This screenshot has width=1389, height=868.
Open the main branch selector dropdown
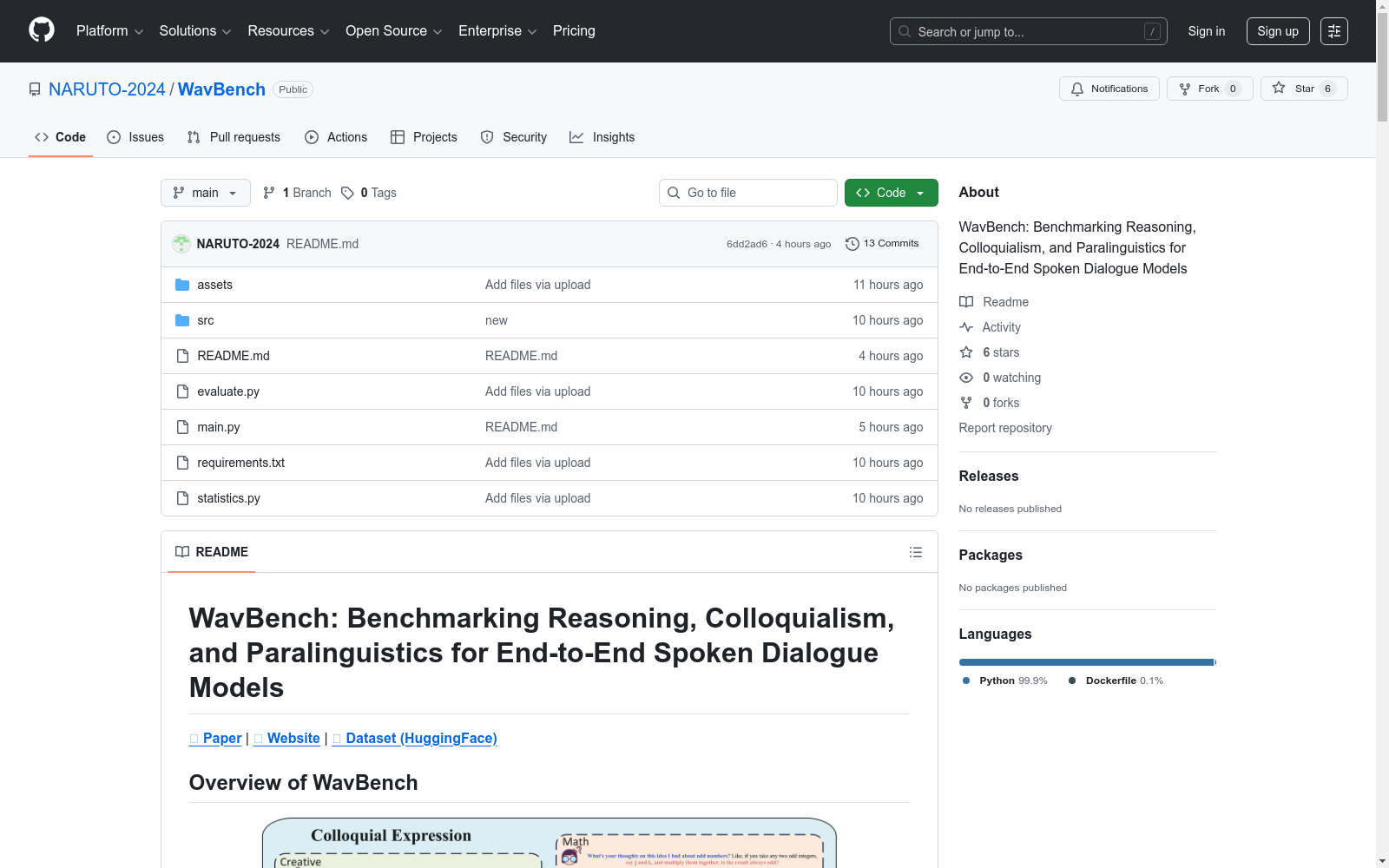click(206, 193)
